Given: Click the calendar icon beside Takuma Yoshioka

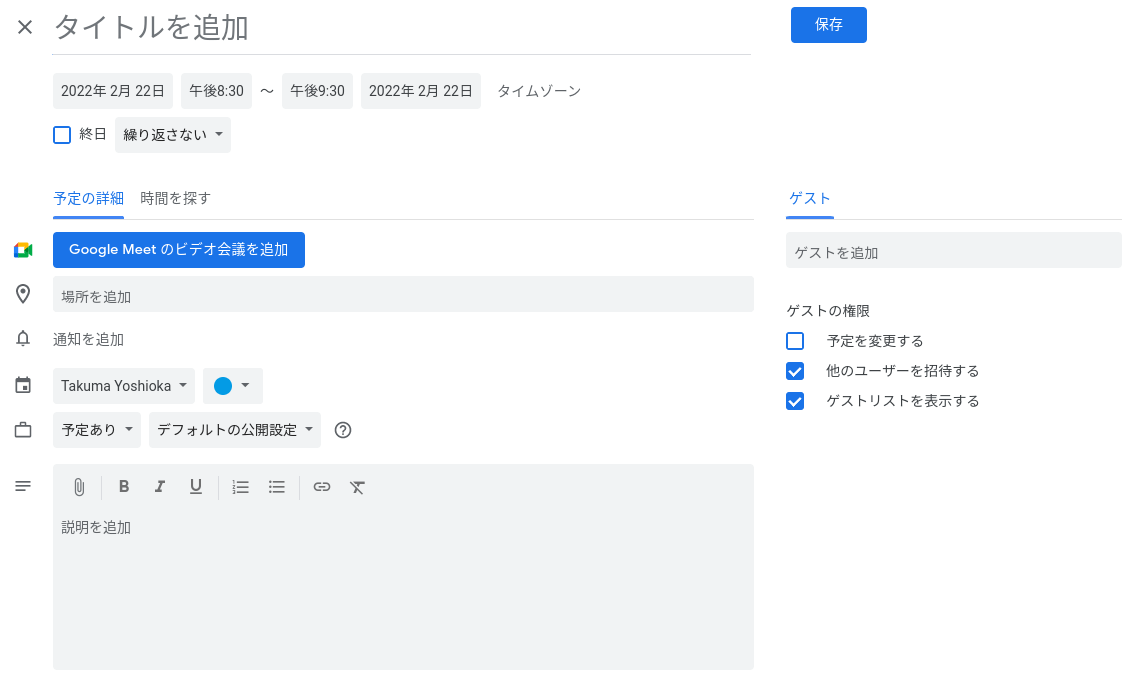Looking at the screenshot, I should 23,385.
